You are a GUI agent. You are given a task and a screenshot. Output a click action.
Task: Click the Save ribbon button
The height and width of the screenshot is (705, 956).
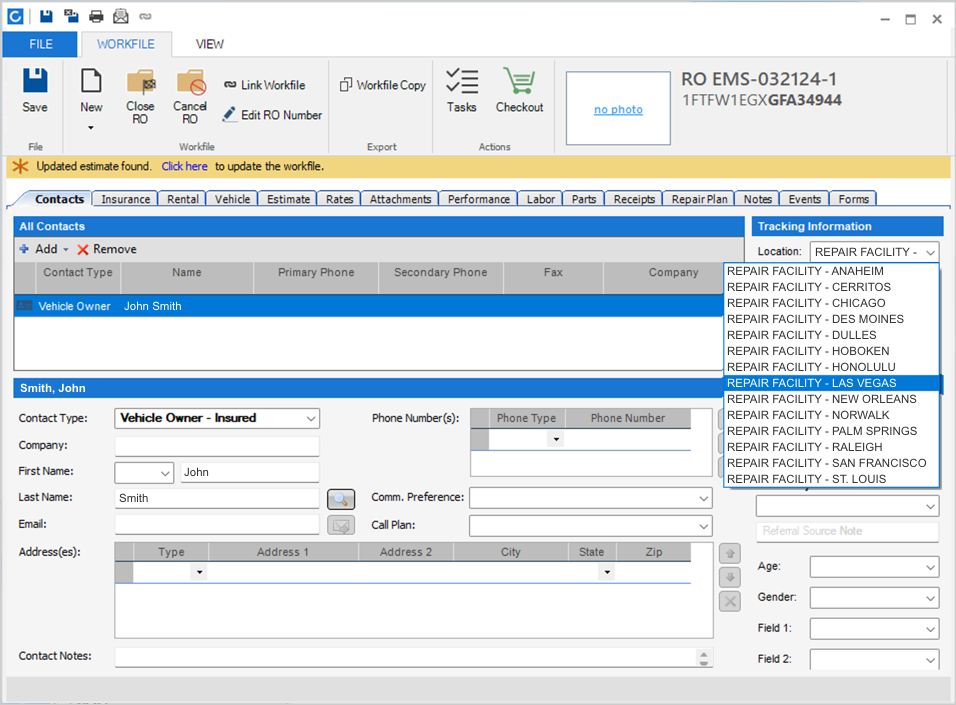pyautogui.click(x=35, y=90)
